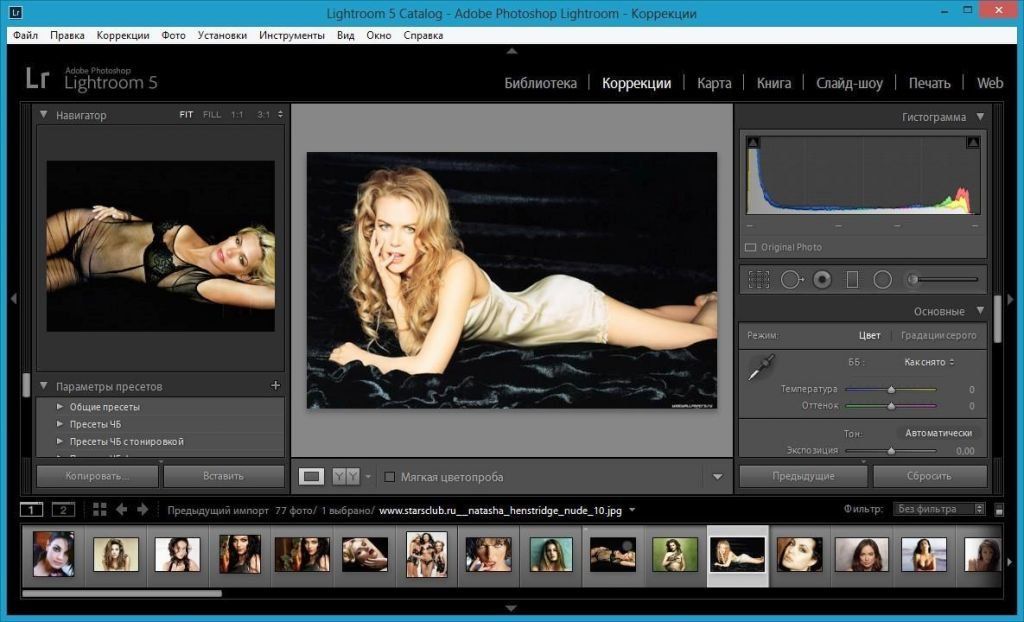Click the Автоматически tone button
1024x622 pixels.
(938, 433)
